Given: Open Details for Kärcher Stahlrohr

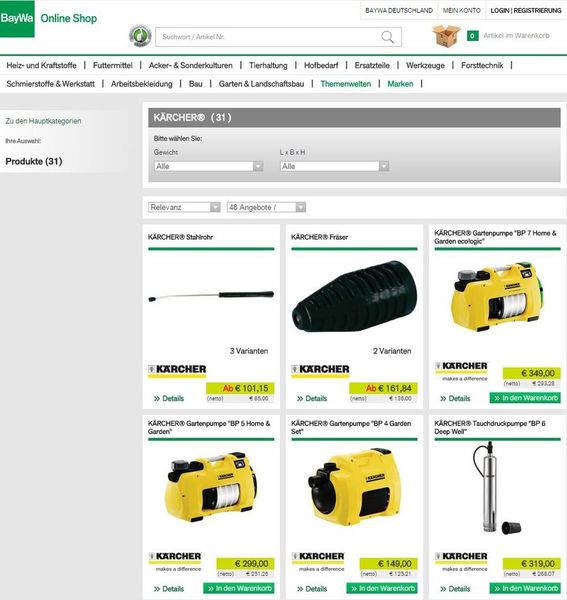Looking at the screenshot, I should 169,398.
